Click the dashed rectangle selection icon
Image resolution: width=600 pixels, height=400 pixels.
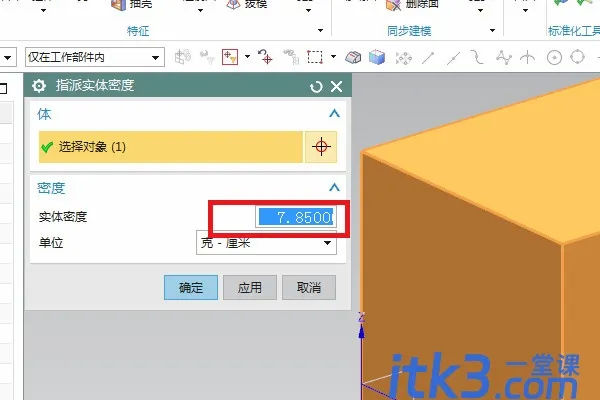pyautogui.click(x=315, y=57)
